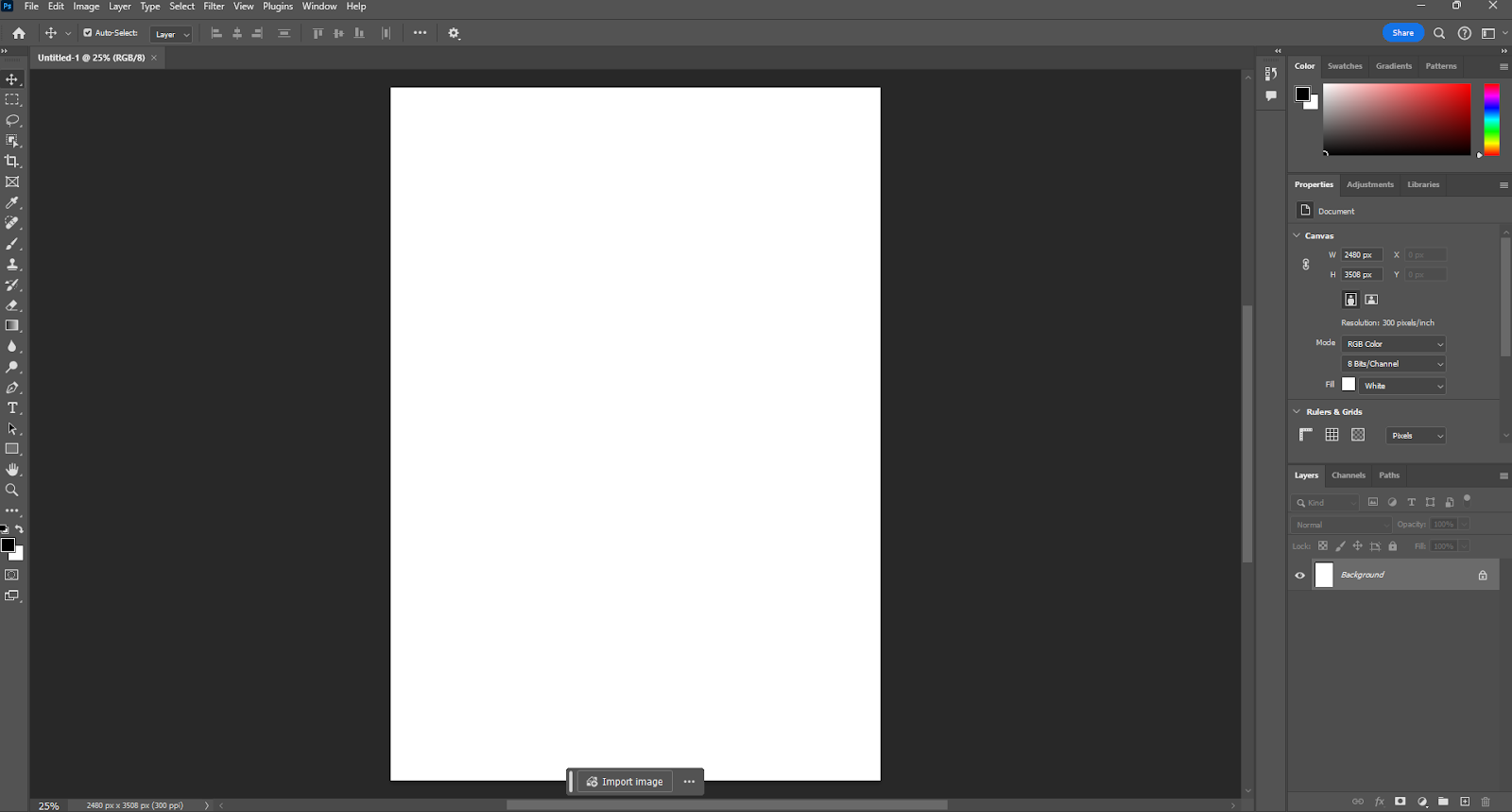Select the Object Selection tool
Screen dimensions: 1512x812
12,141
